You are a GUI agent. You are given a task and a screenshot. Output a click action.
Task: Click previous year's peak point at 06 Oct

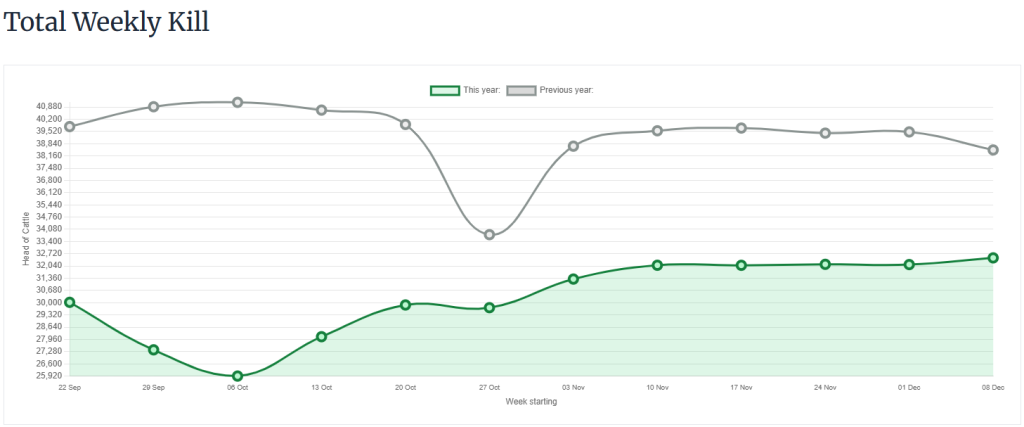(x=237, y=102)
